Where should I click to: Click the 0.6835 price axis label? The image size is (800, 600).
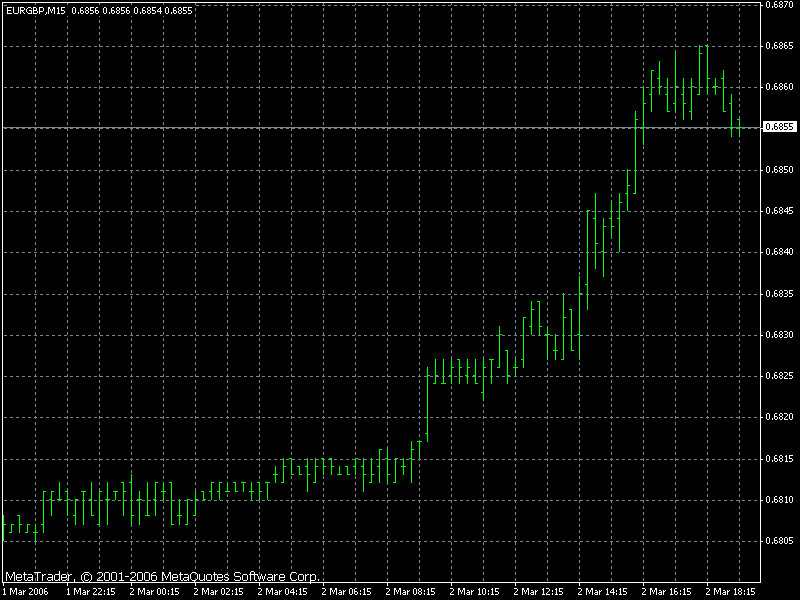(x=779, y=294)
